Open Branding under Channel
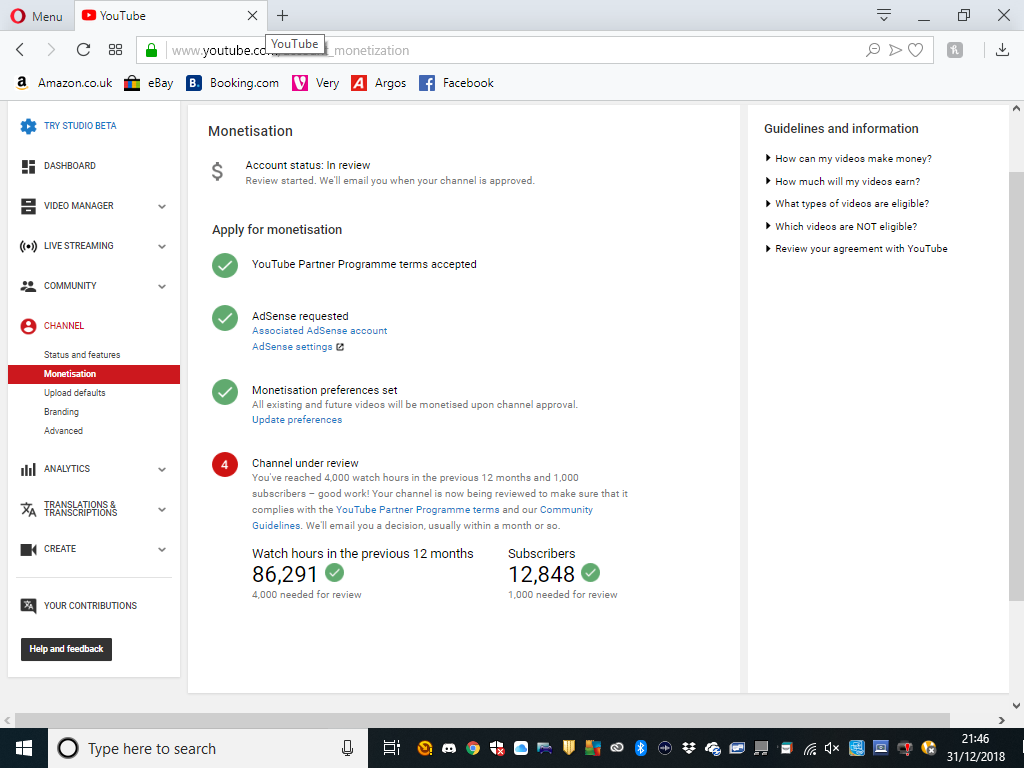The width and height of the screenshot is (1024, 768). click(x=61, y=412)
